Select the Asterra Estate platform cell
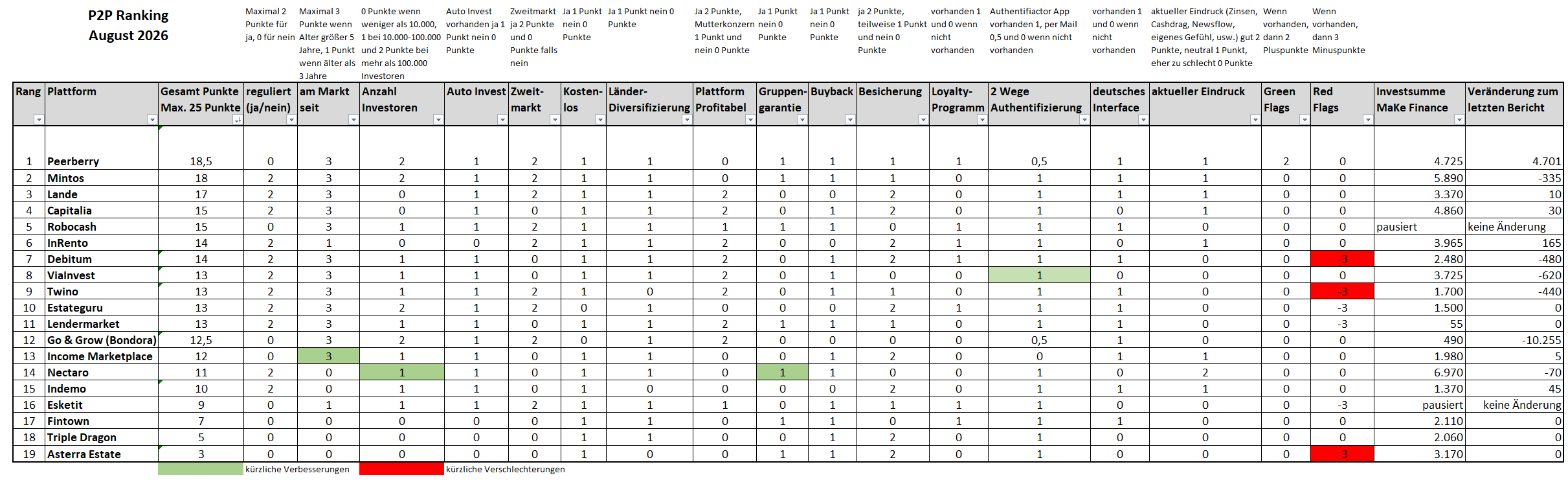The image size is (1568, 482). click(102, 454)
